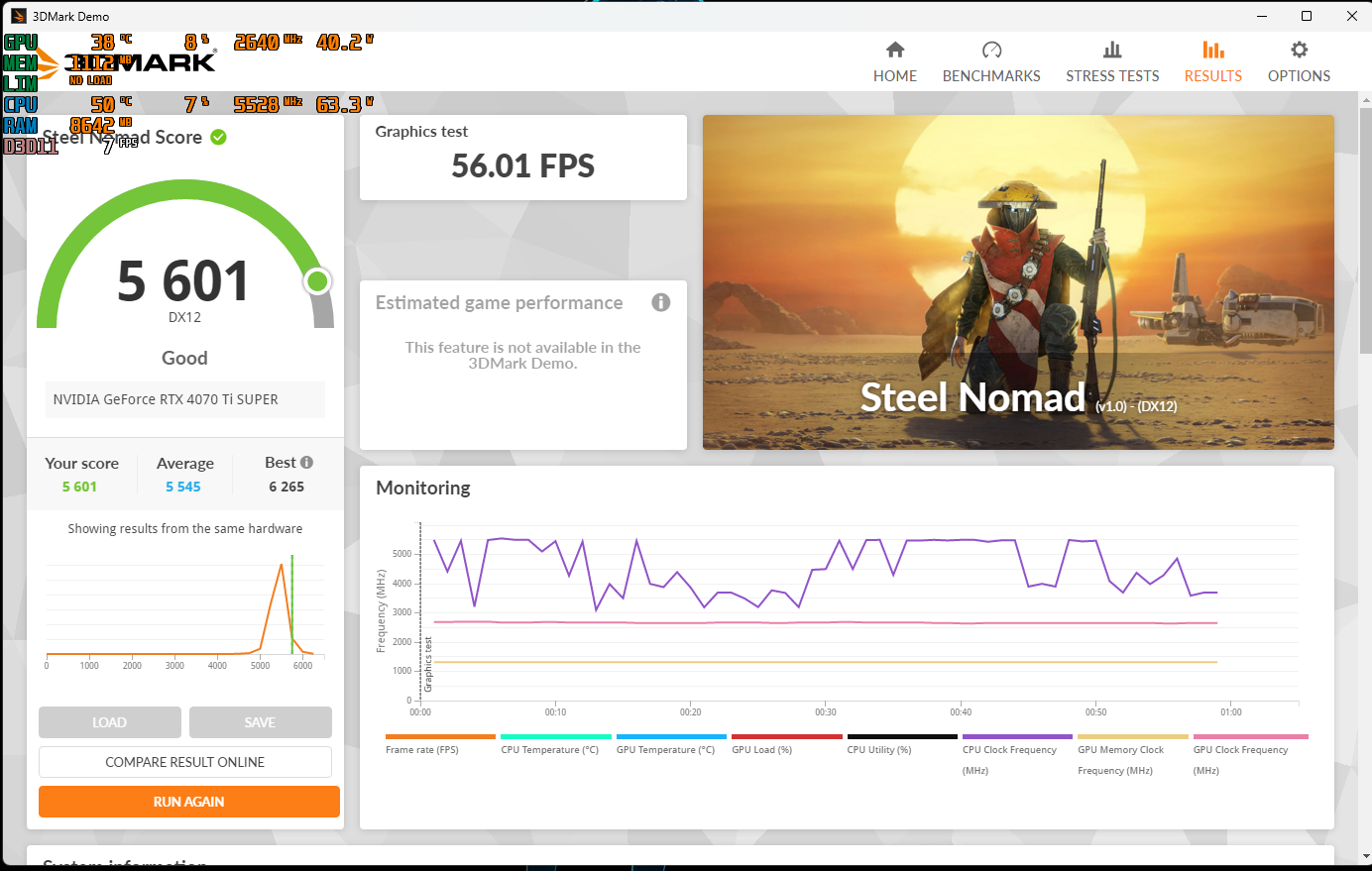Click the LOAD button
The height and width of the screenshot is (871, 1372).
(x=110, y=722)
